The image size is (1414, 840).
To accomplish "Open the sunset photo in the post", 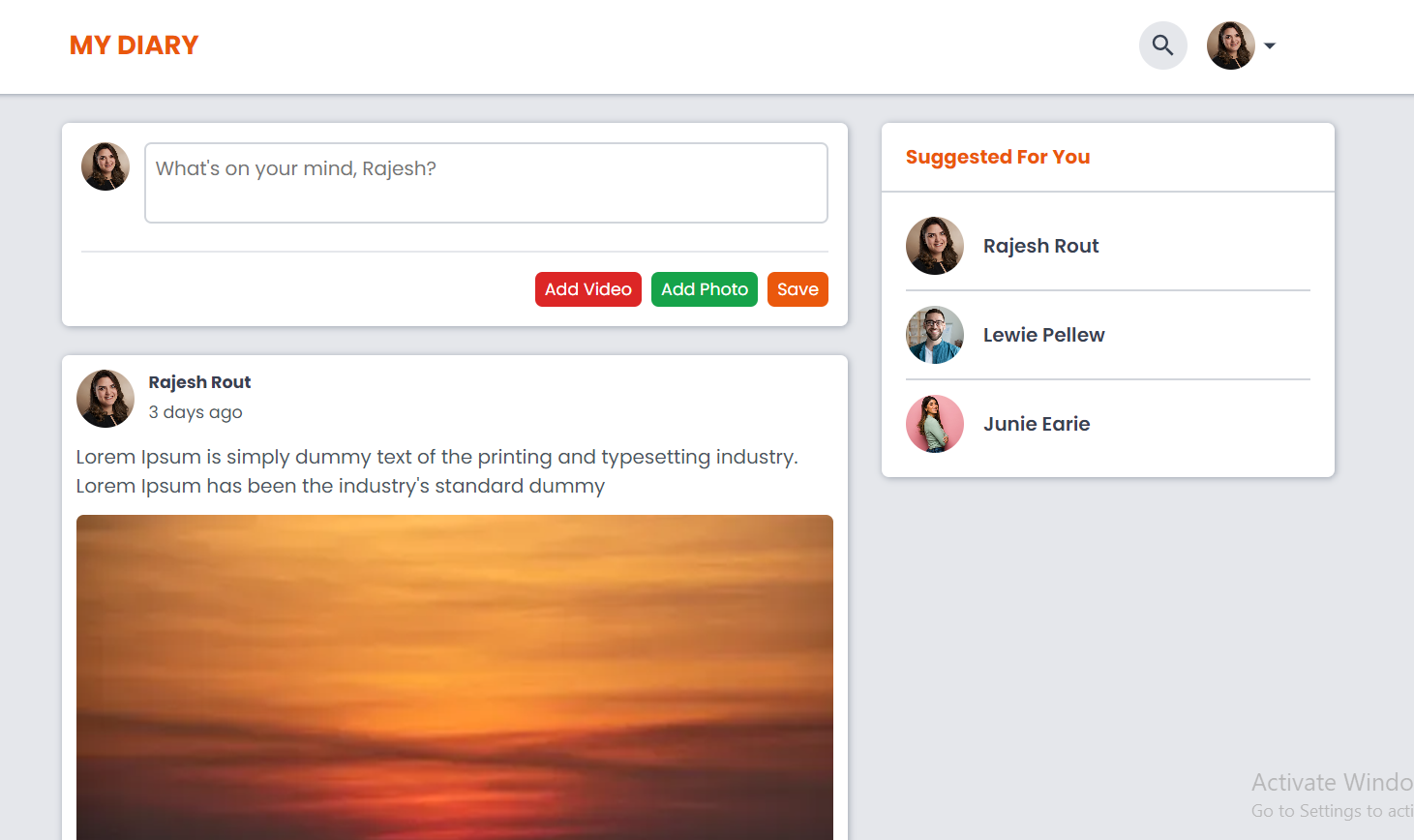I will 454,676.
